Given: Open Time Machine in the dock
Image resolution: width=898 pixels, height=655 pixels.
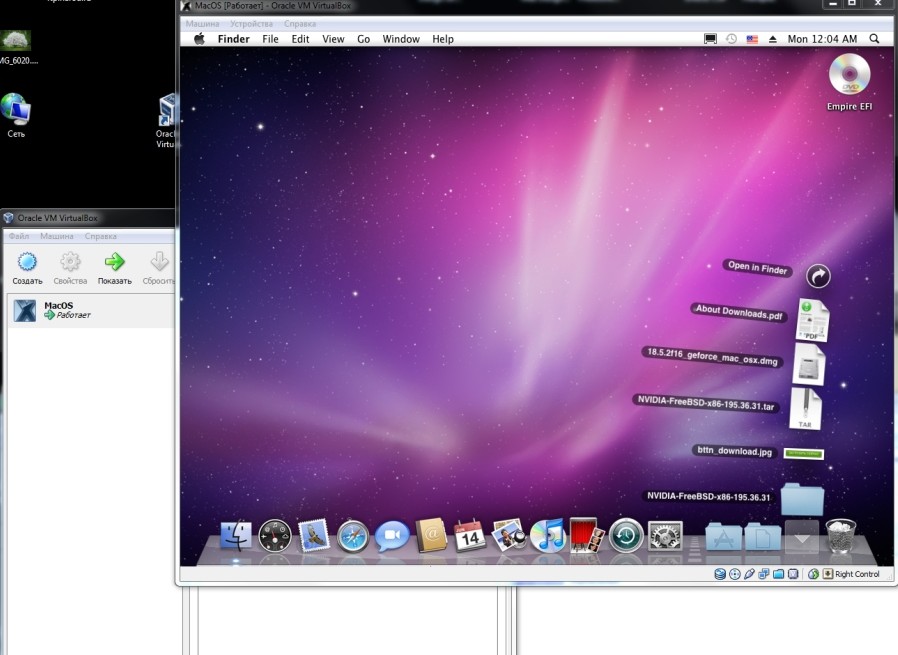Looking at the screenshot, I should click(x=626, y=536).
